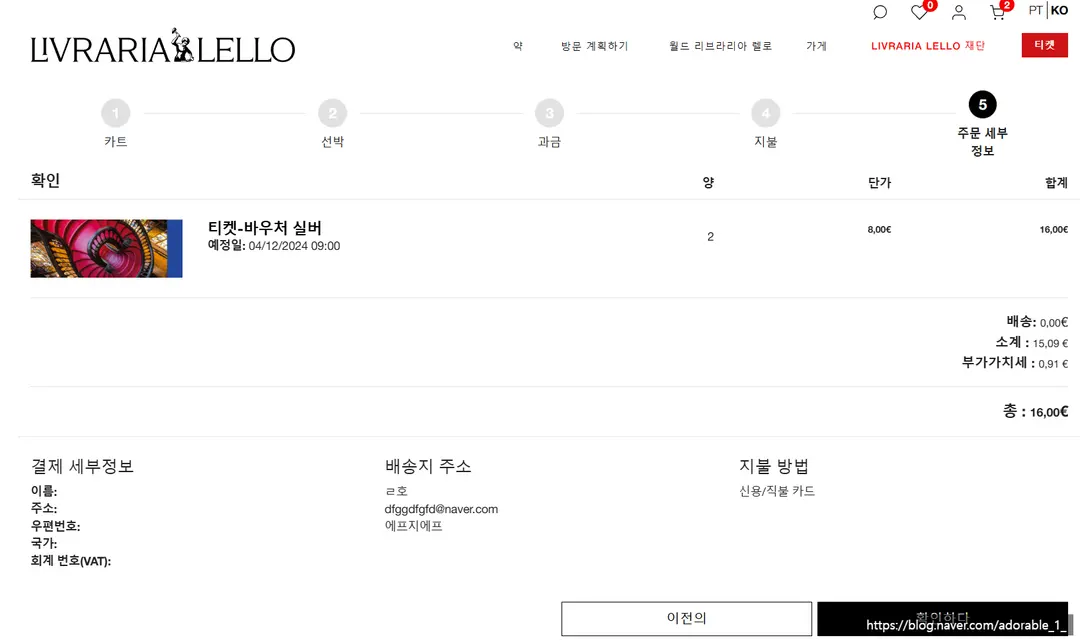Open the 약 menu item

pos(518,45)
